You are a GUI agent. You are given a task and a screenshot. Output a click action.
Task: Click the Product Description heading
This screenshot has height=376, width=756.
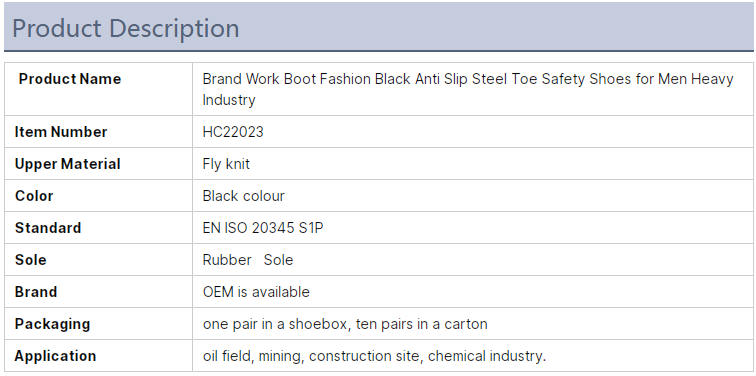(125, 28)
